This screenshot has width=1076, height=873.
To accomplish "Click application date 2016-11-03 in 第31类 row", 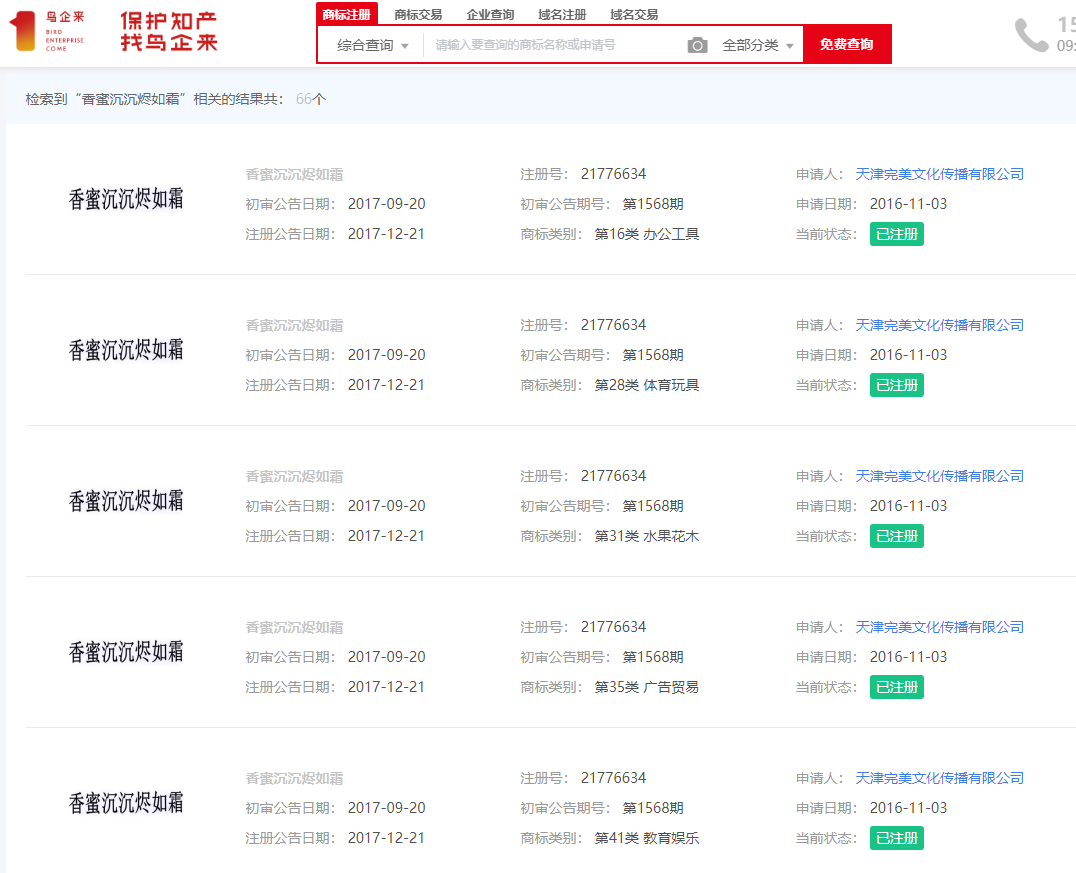I will click(x=909, y=506).
